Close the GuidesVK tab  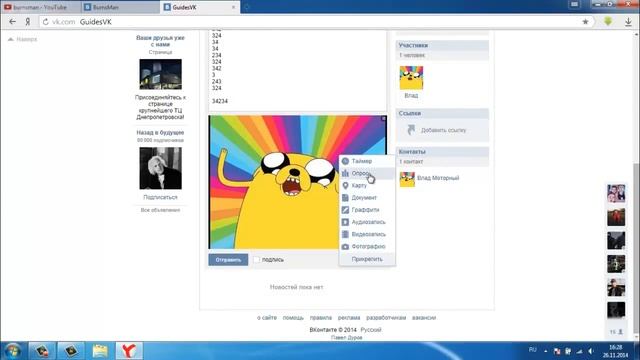pos(233,7)
